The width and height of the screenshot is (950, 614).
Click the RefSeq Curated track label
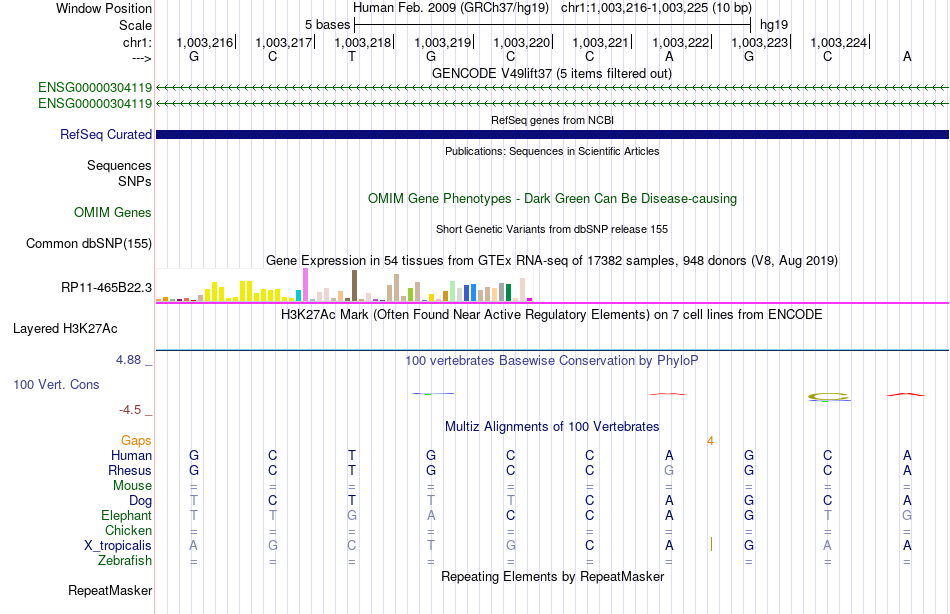coord(105,135)
